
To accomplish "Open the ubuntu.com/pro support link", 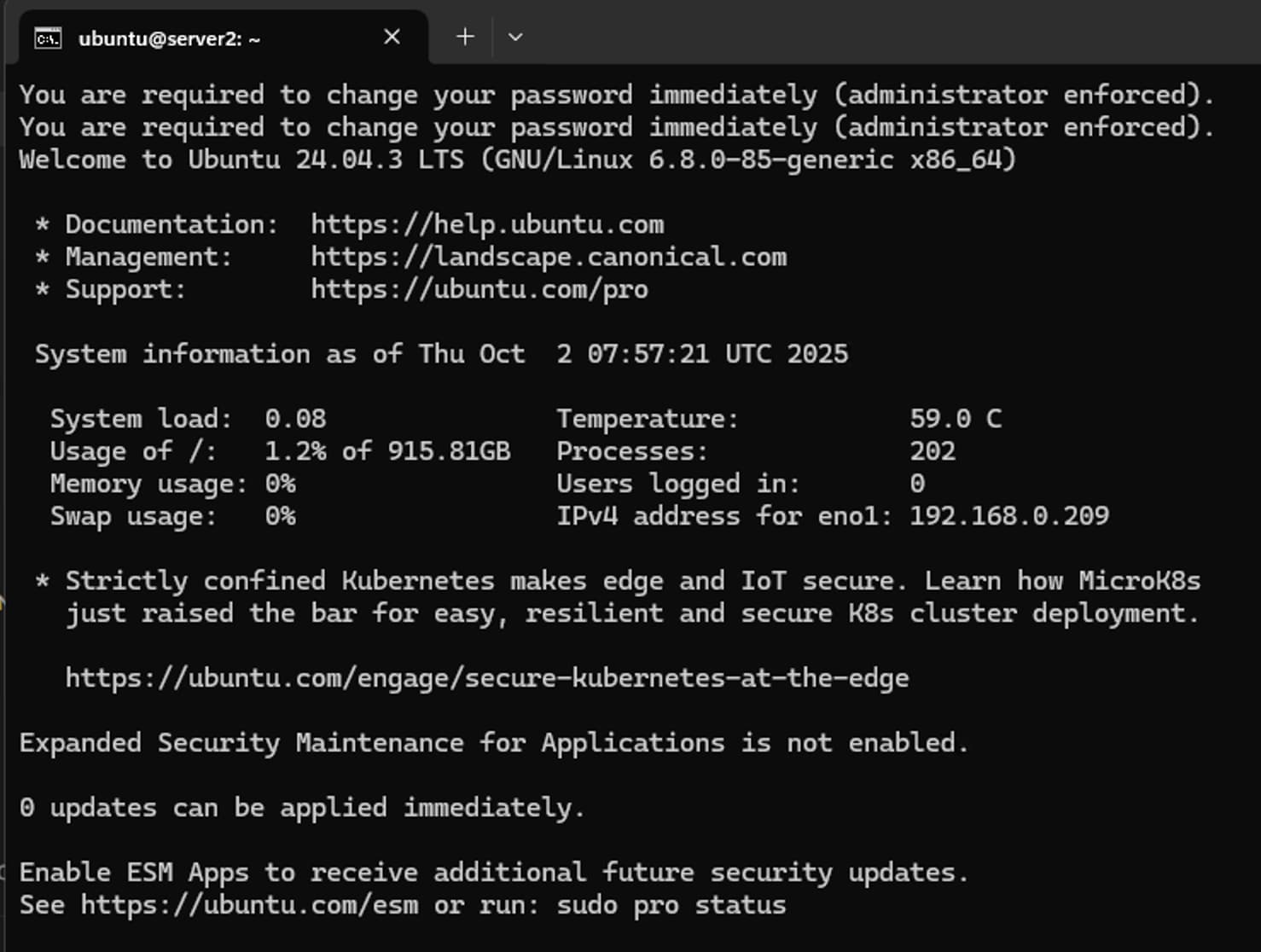I will [479, 289].
